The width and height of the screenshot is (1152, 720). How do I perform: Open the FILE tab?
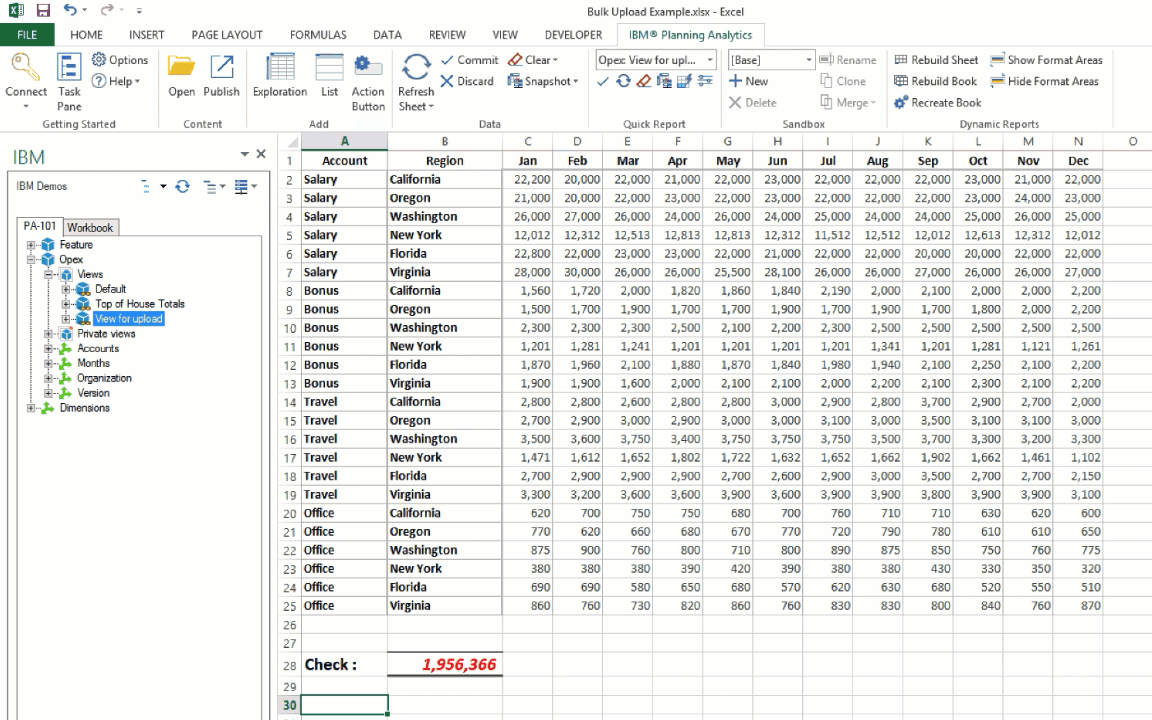(27, 35)
